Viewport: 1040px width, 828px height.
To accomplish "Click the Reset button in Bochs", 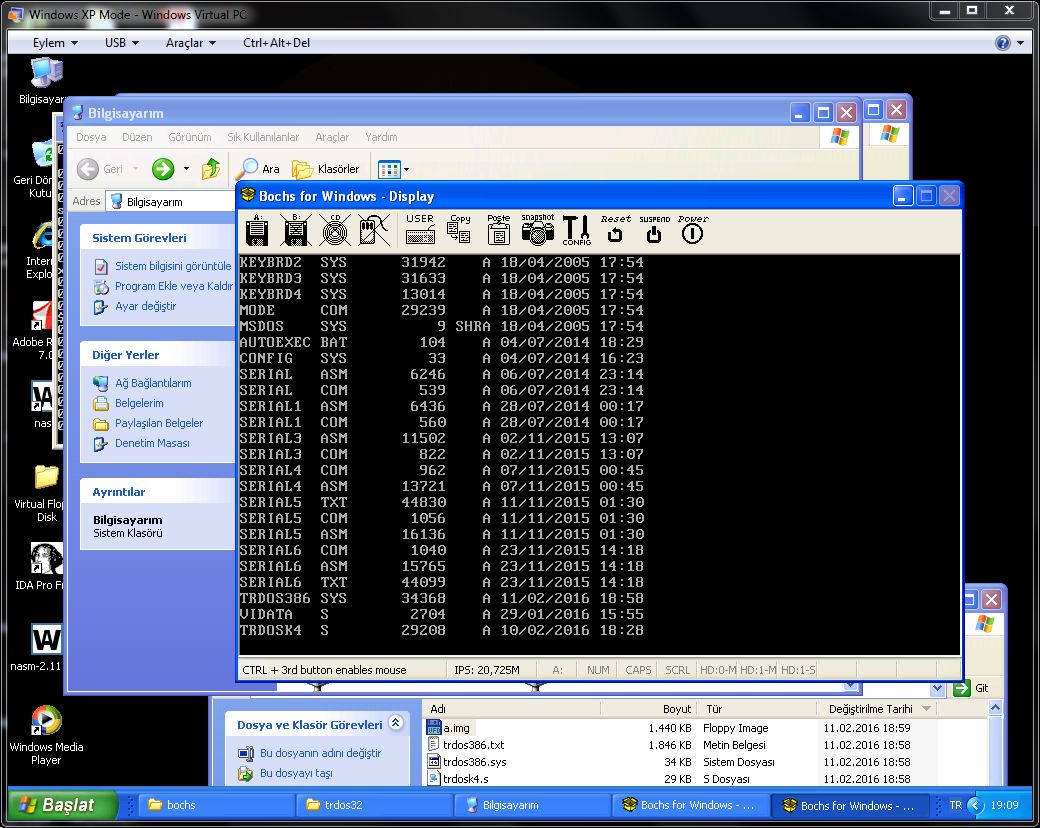I will click(x=616, y=230).
